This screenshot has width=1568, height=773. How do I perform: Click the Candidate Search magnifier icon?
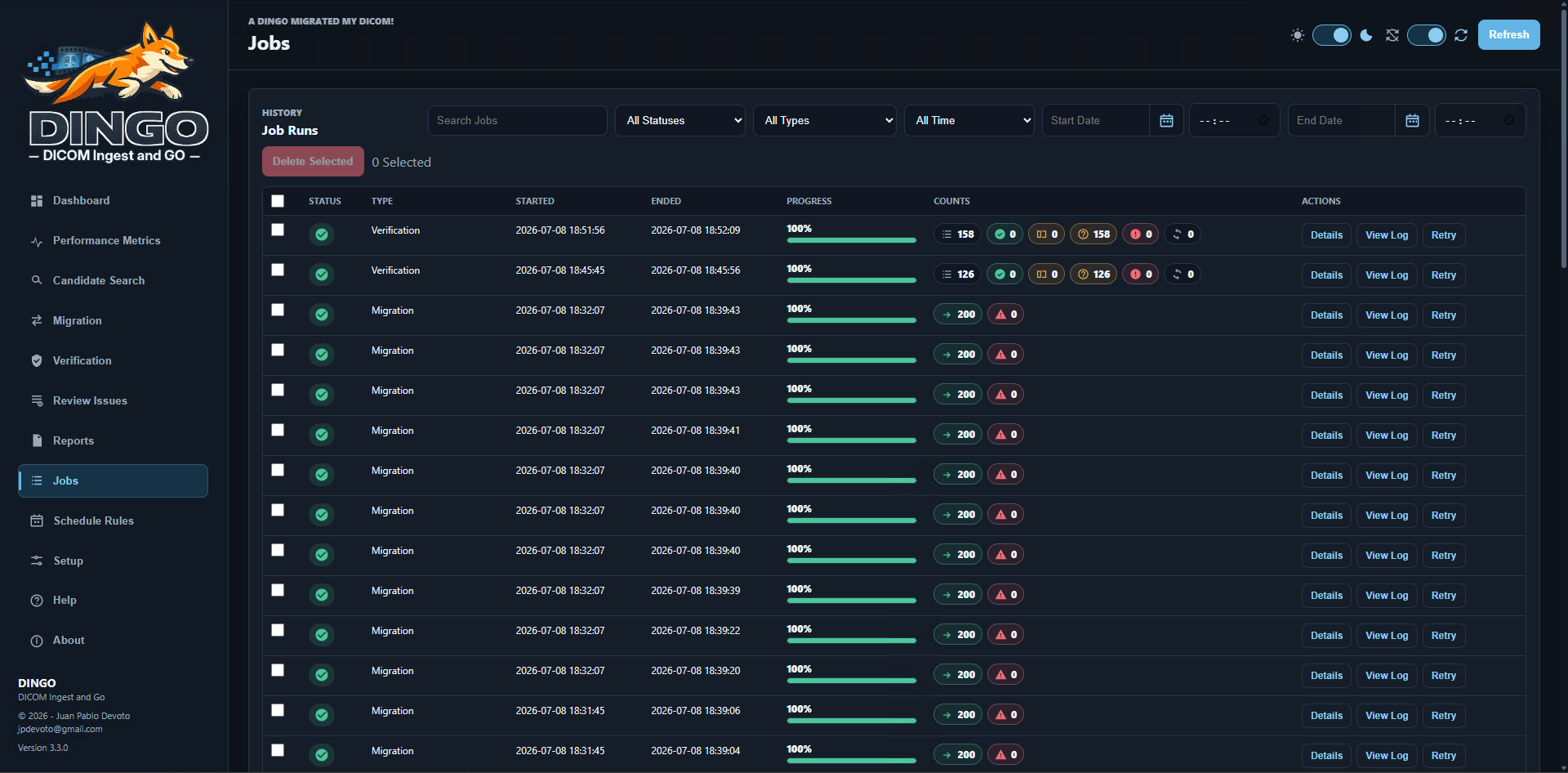[x=37, y=280]
